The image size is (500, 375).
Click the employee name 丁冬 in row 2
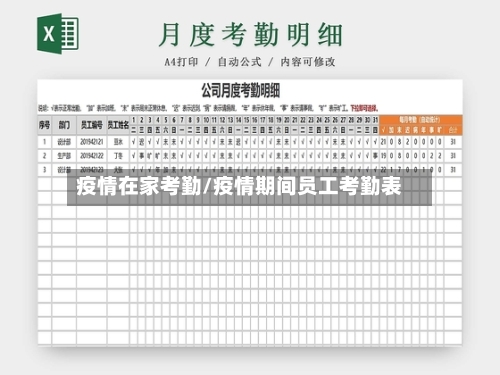[x=118, y=156]
